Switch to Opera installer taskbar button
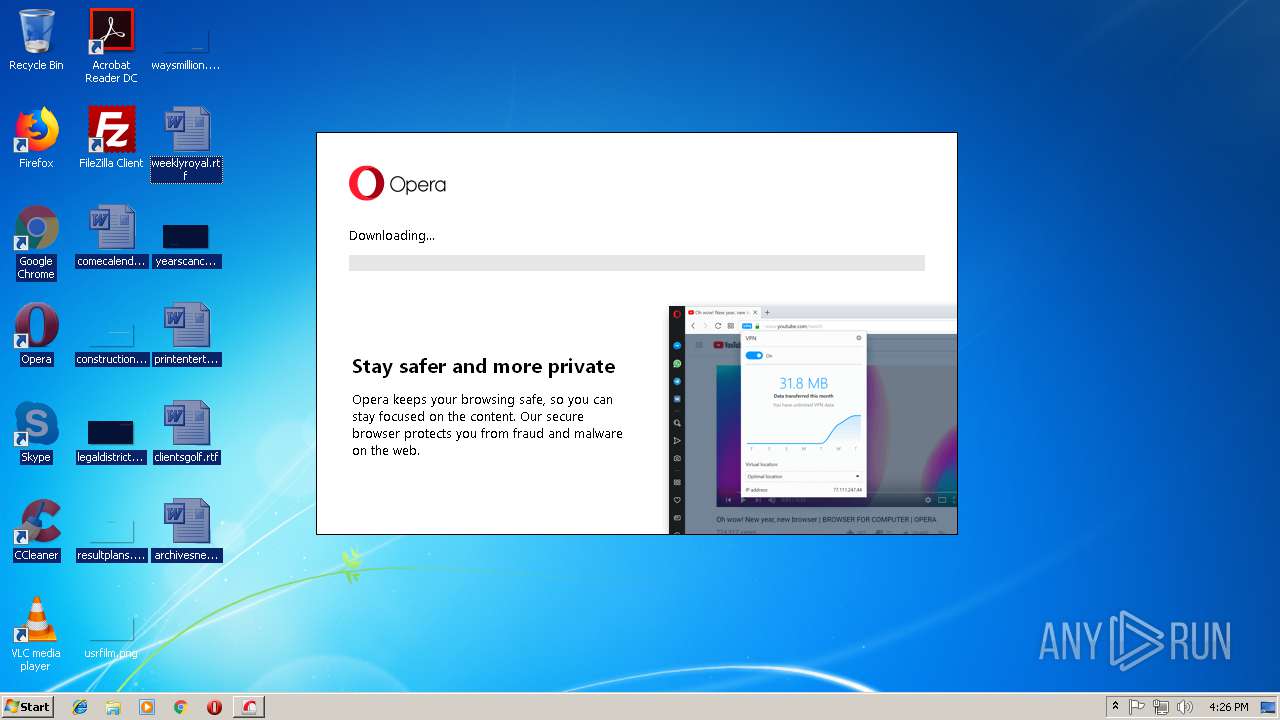Screen dimensions: 1280x720 [x=249, y=706]
